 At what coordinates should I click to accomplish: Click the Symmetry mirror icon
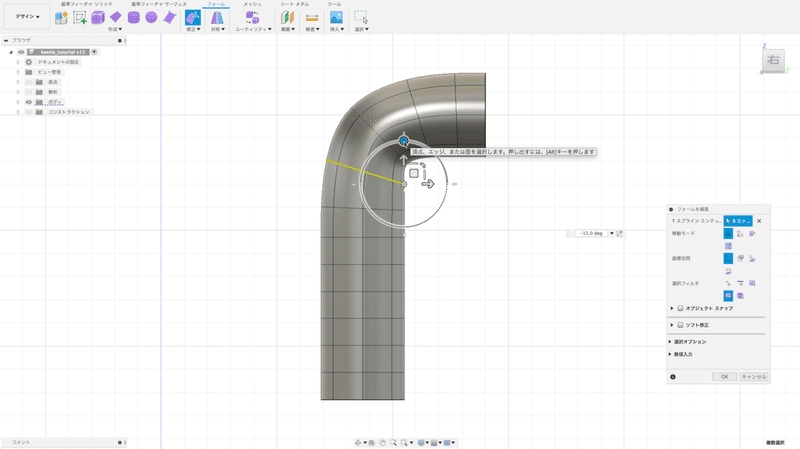pos(217,18)
